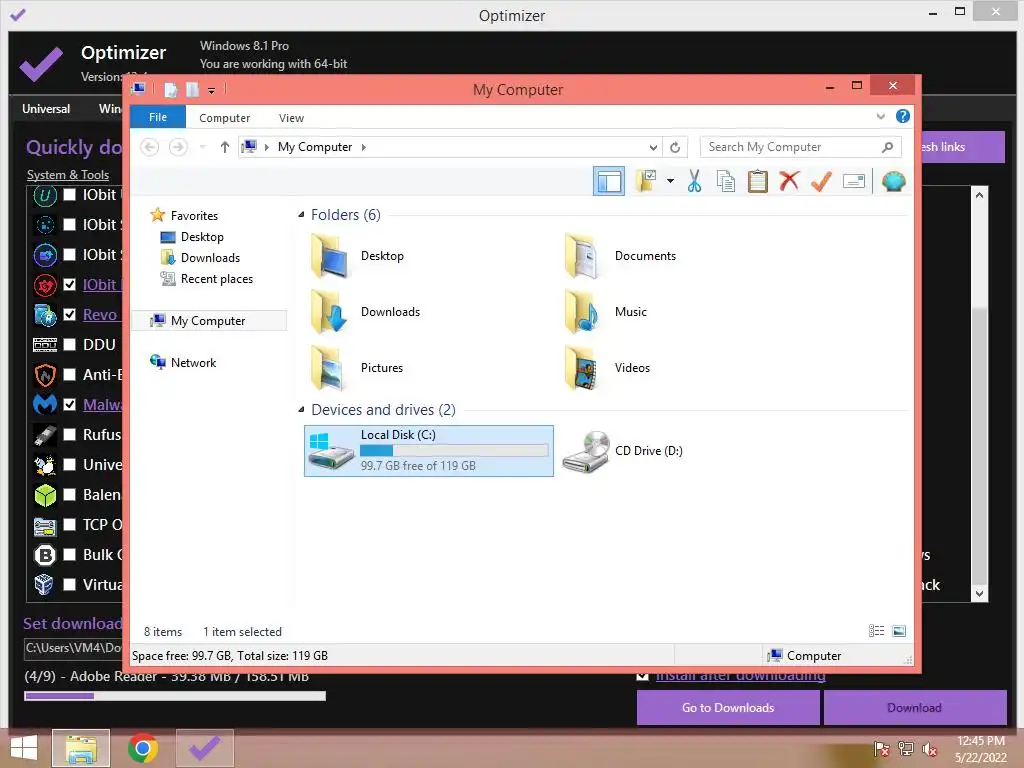
Task: Open the recent locations dropdown arrow
Action: 202,147
